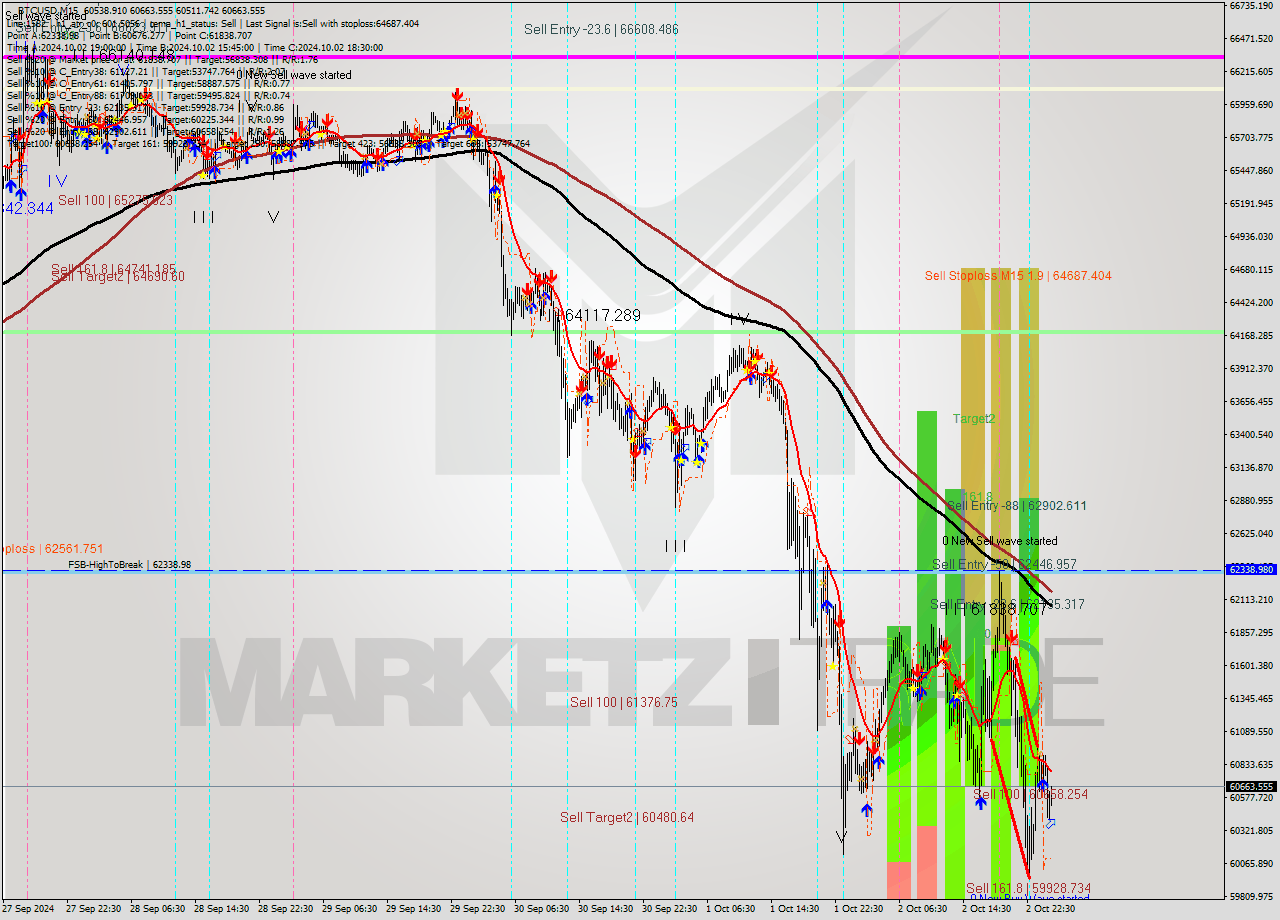Click the 'Sell 161.8 | 59928.734' label
Screen dimensions: 1280x920
[x=1028, y=888]
